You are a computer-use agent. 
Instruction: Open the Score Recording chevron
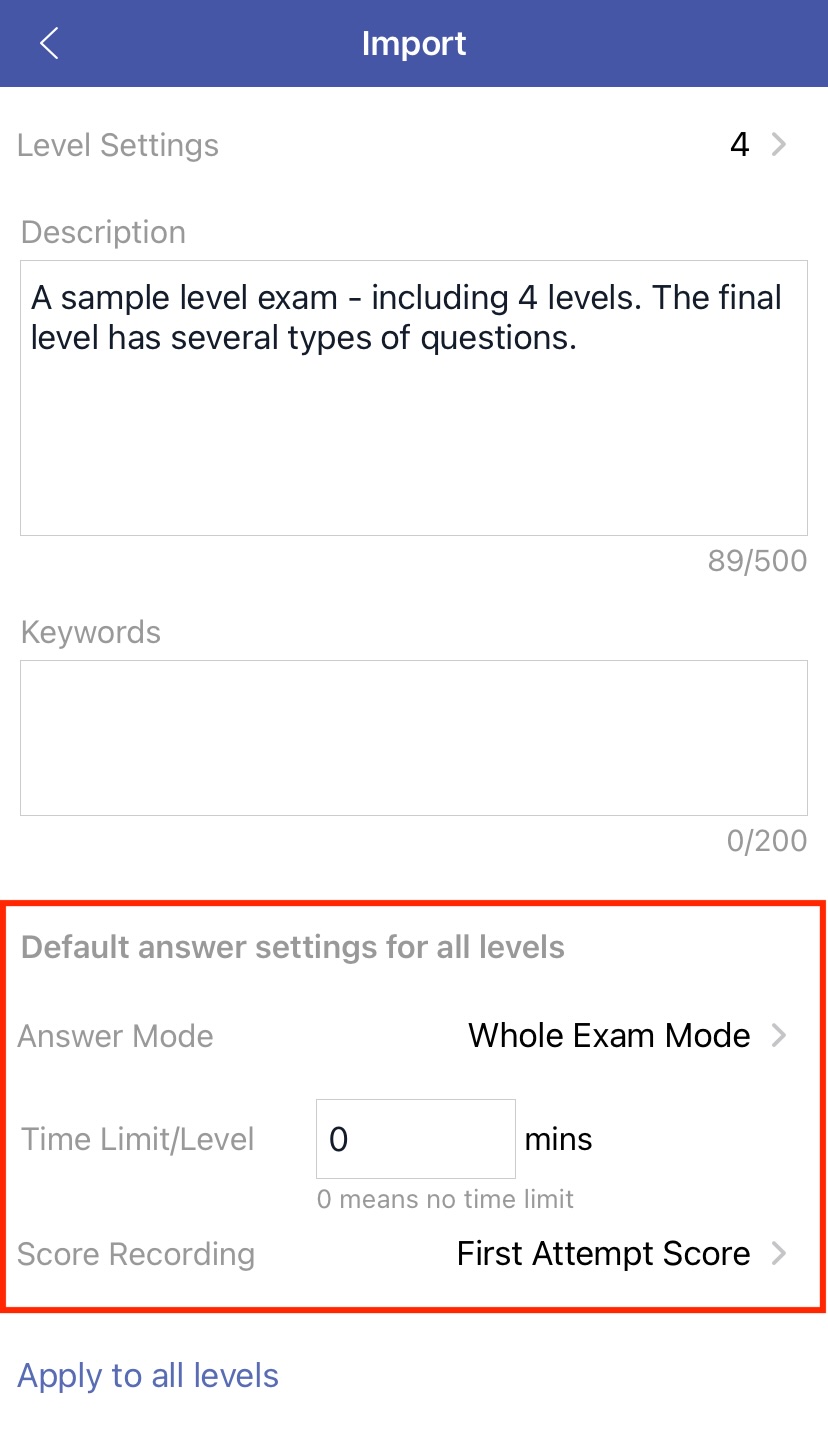tap(780, 1253)
